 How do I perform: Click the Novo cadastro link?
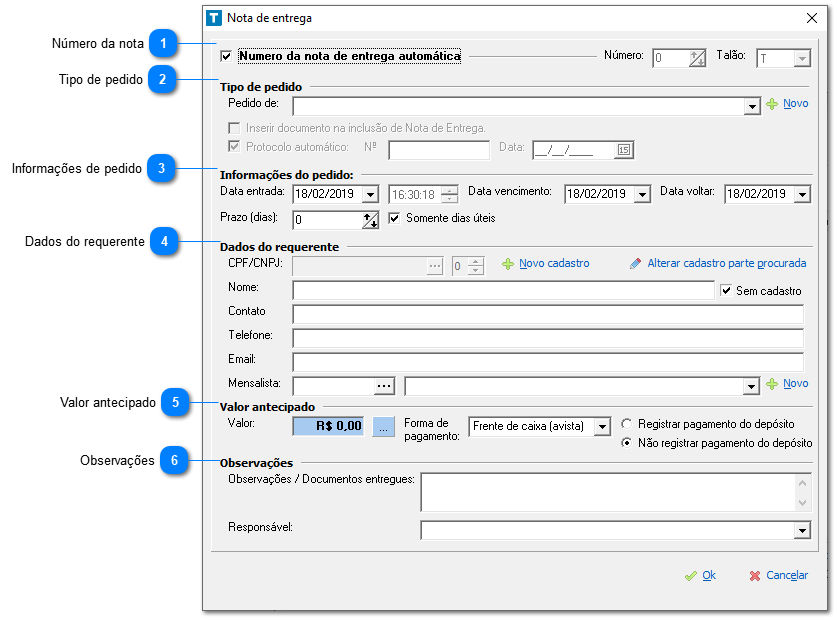[554, 263]
